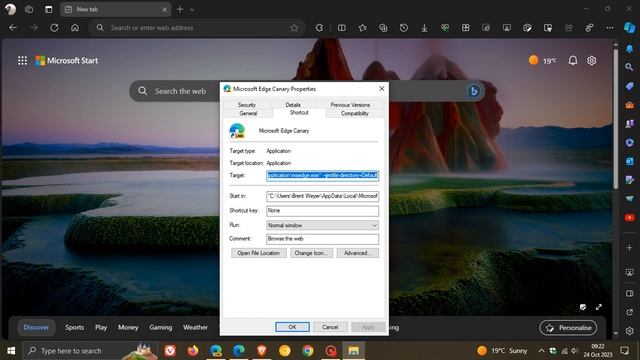Viewport: 640px width, 360px height.
Task: Open the Discover feed tab
Action: (x=36, y=327)
